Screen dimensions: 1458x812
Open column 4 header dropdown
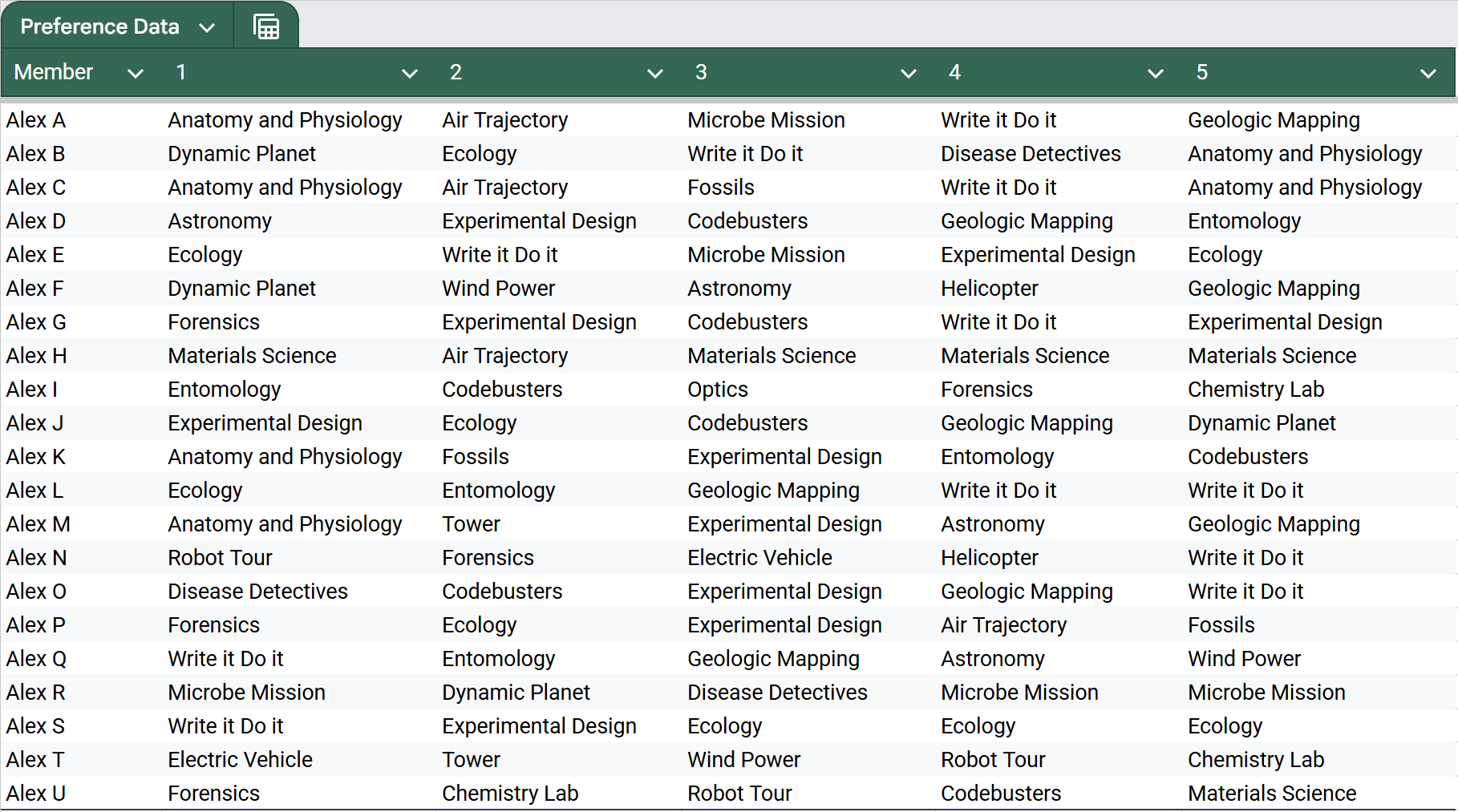click(1155, 73)
